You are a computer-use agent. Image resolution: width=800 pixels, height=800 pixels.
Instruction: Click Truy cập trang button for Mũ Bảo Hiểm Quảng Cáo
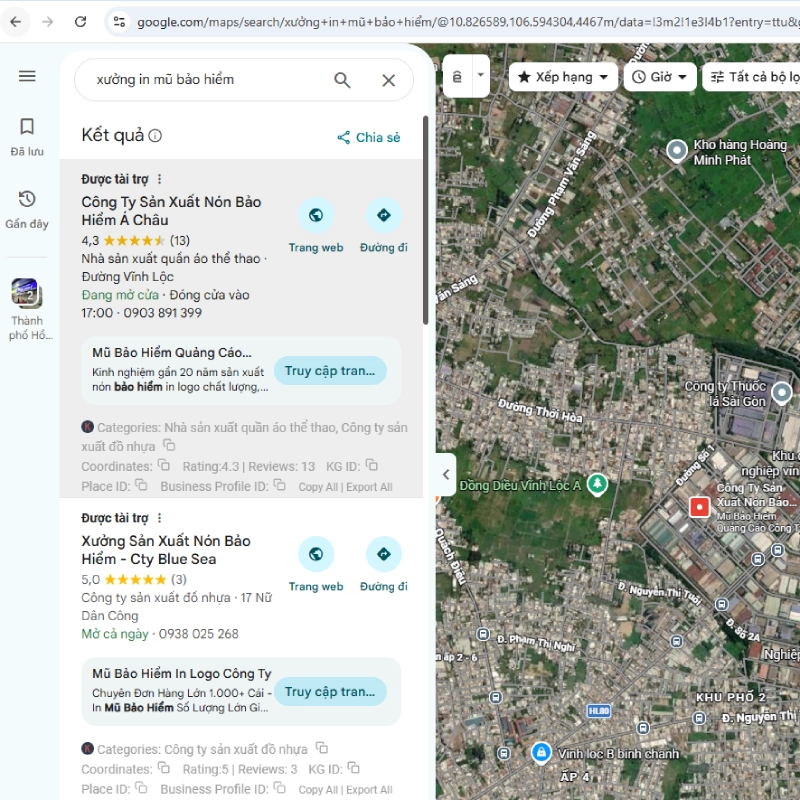pos(330,371)
